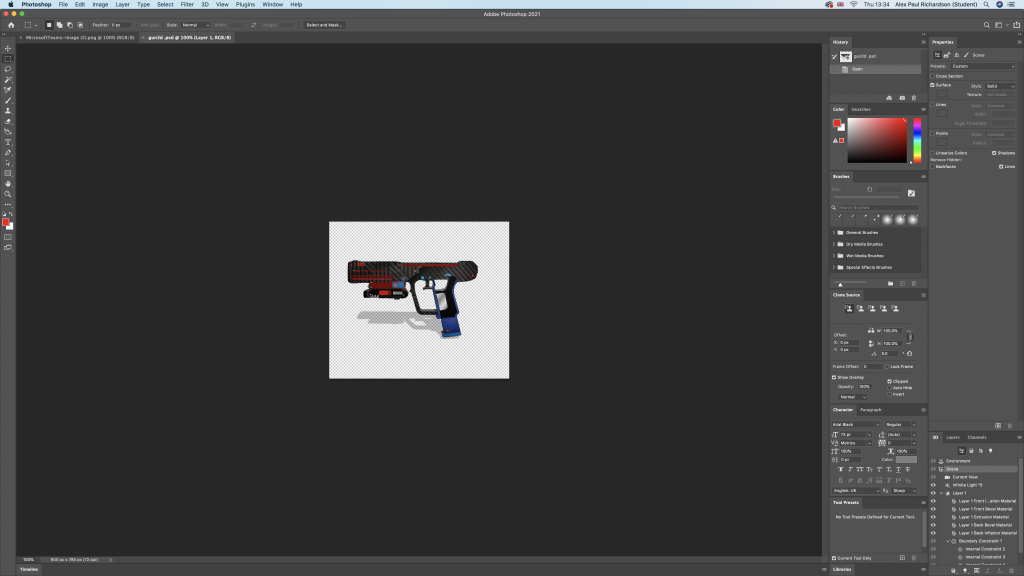This screenshot has width=1024, height=576.
Task: Switch to the Swatches tab
Action: point(861,110)
